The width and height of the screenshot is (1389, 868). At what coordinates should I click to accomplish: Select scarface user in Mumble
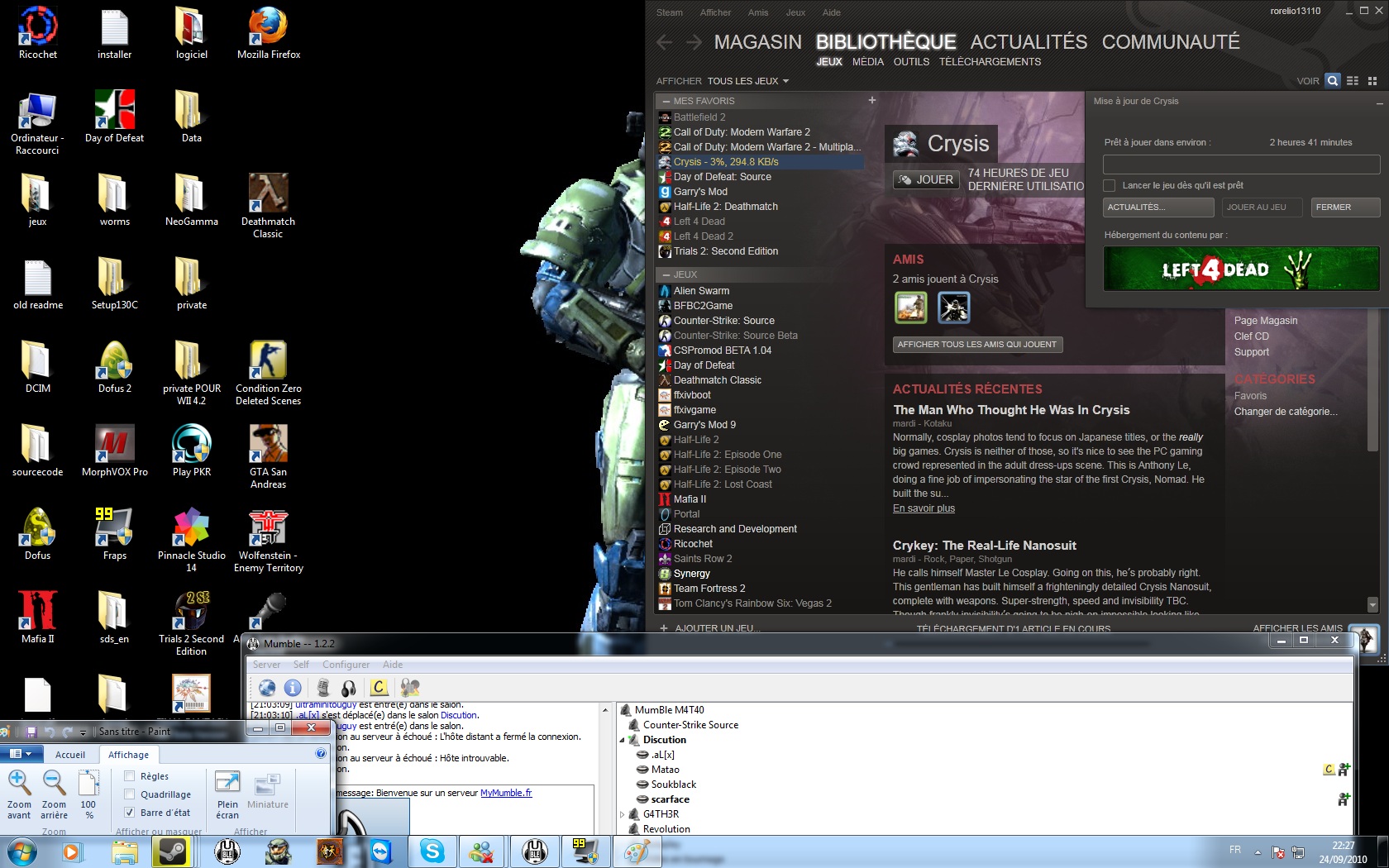click(670, 799)
